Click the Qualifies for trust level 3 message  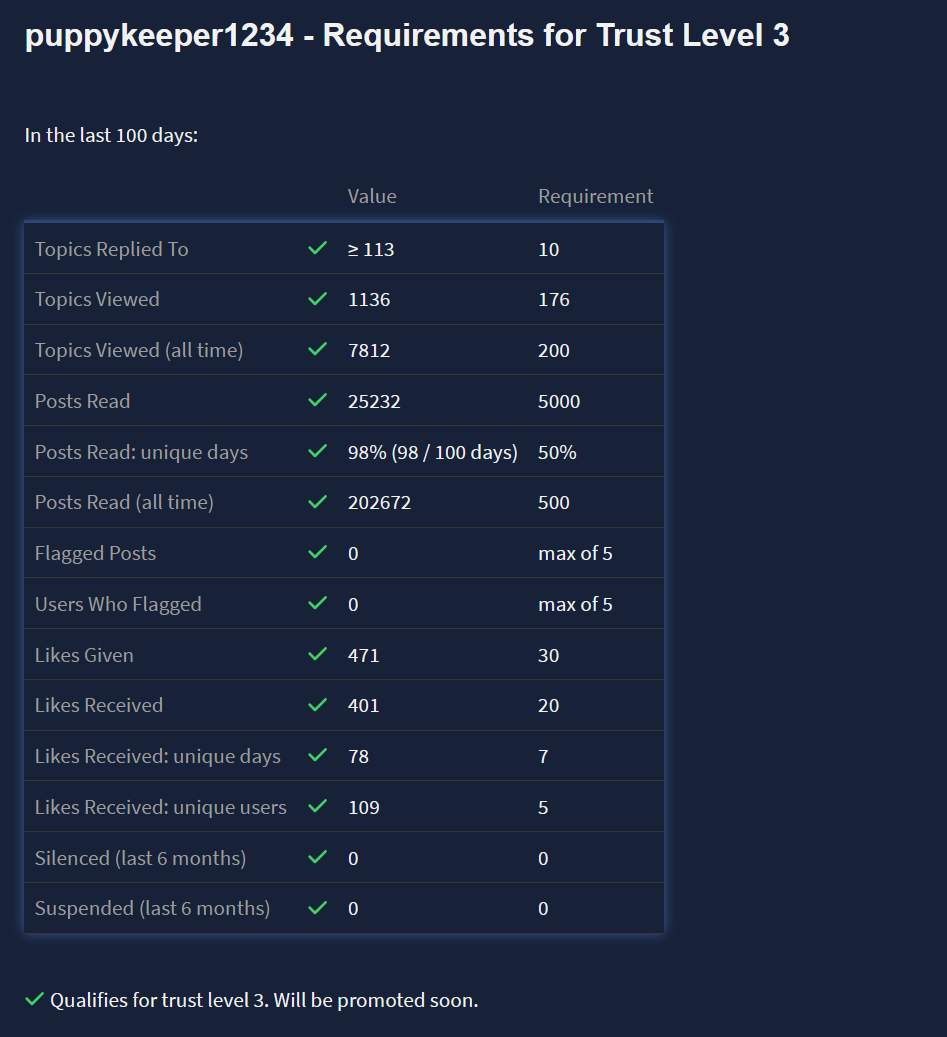click(x=264, y=1000)
